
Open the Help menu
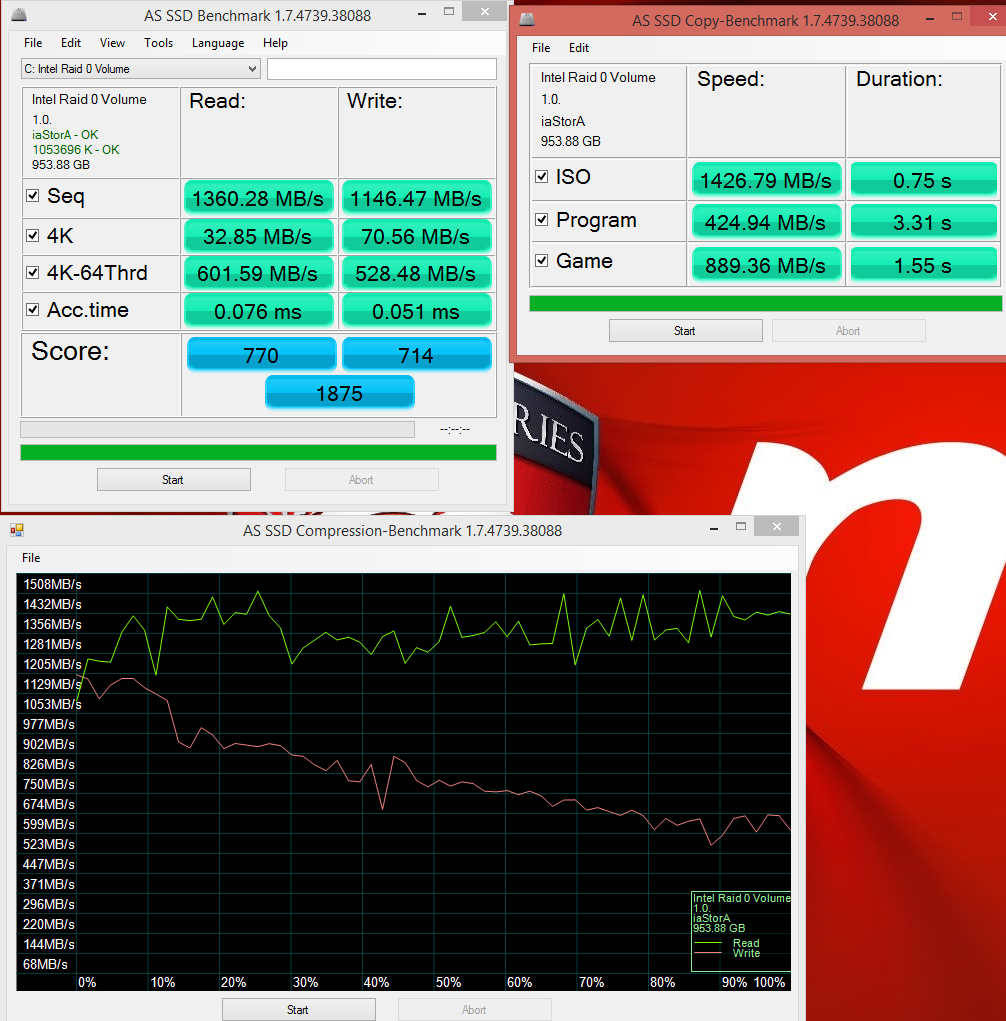tap(275, 42)
